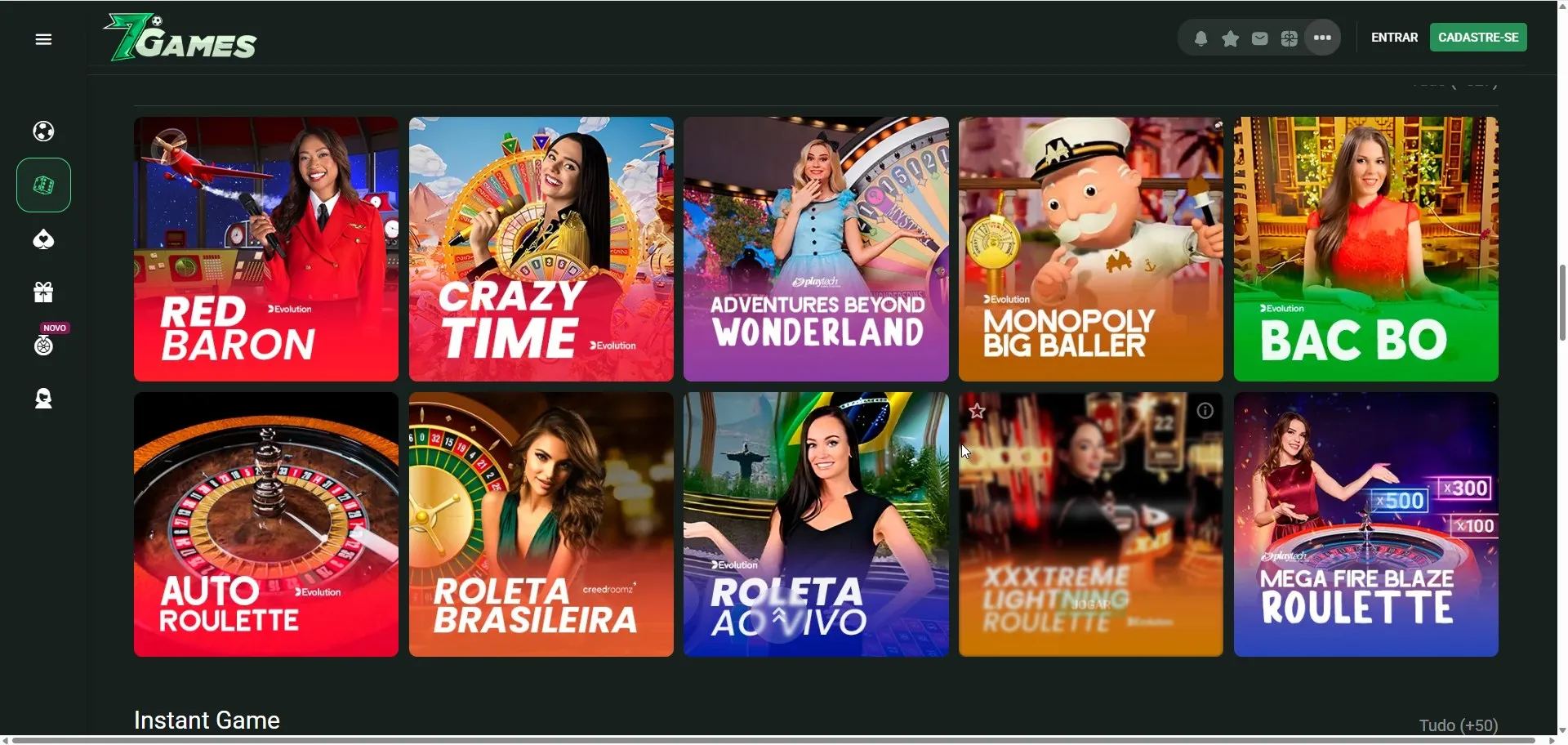Click the CADASTRE-SE register button
Viewport: 1568px width, 745px height.
click(x=1478, y=38)
